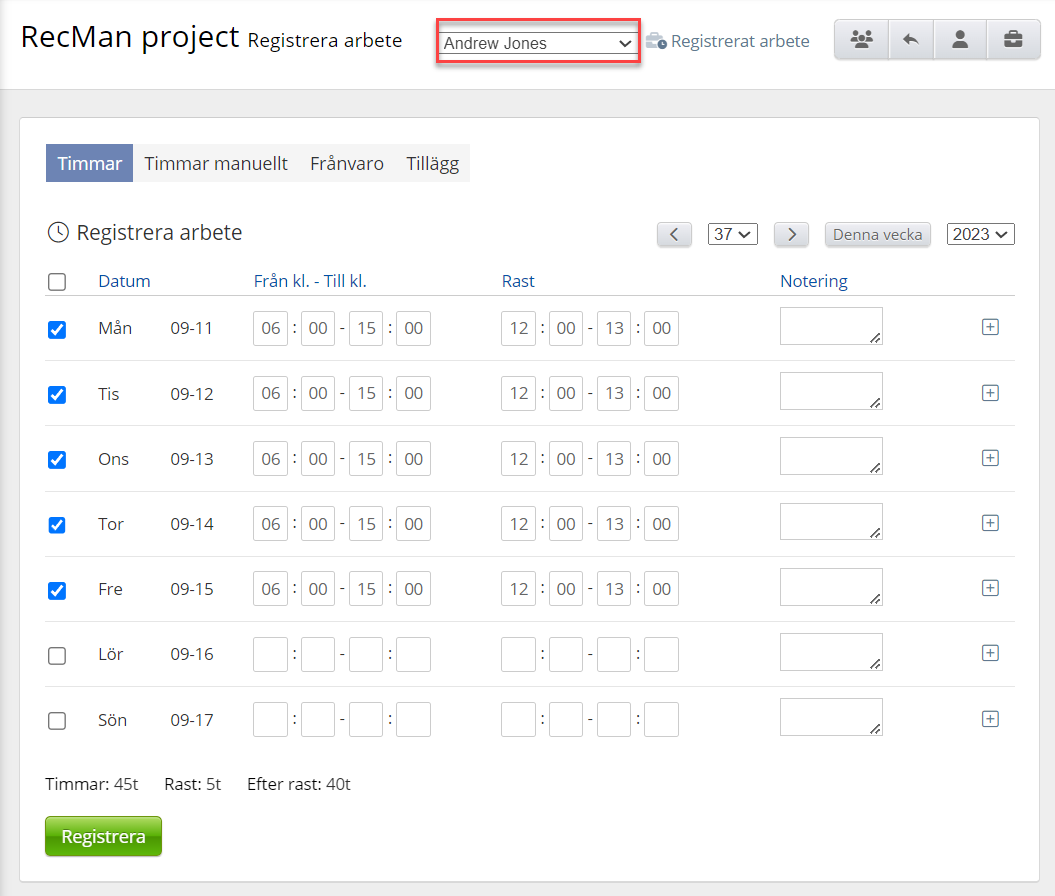Viewport: 1055px width, 896px height.
Task: Click the reply arrow icon button
Action: coord(910,40)
